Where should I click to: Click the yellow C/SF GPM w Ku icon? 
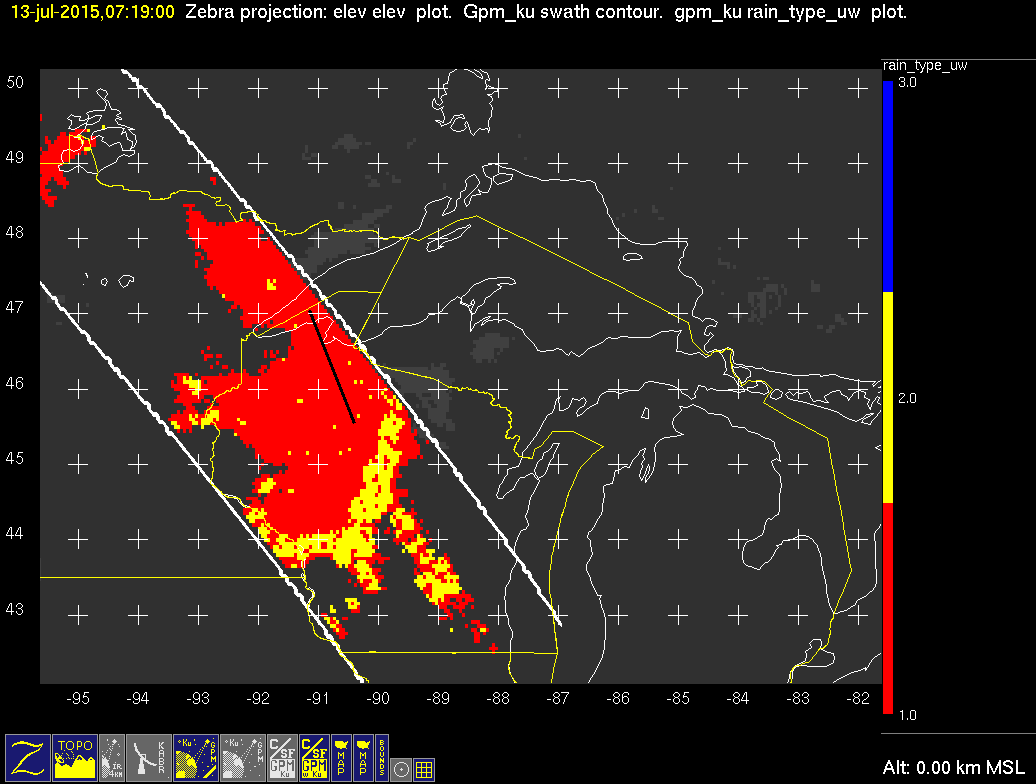318,757
